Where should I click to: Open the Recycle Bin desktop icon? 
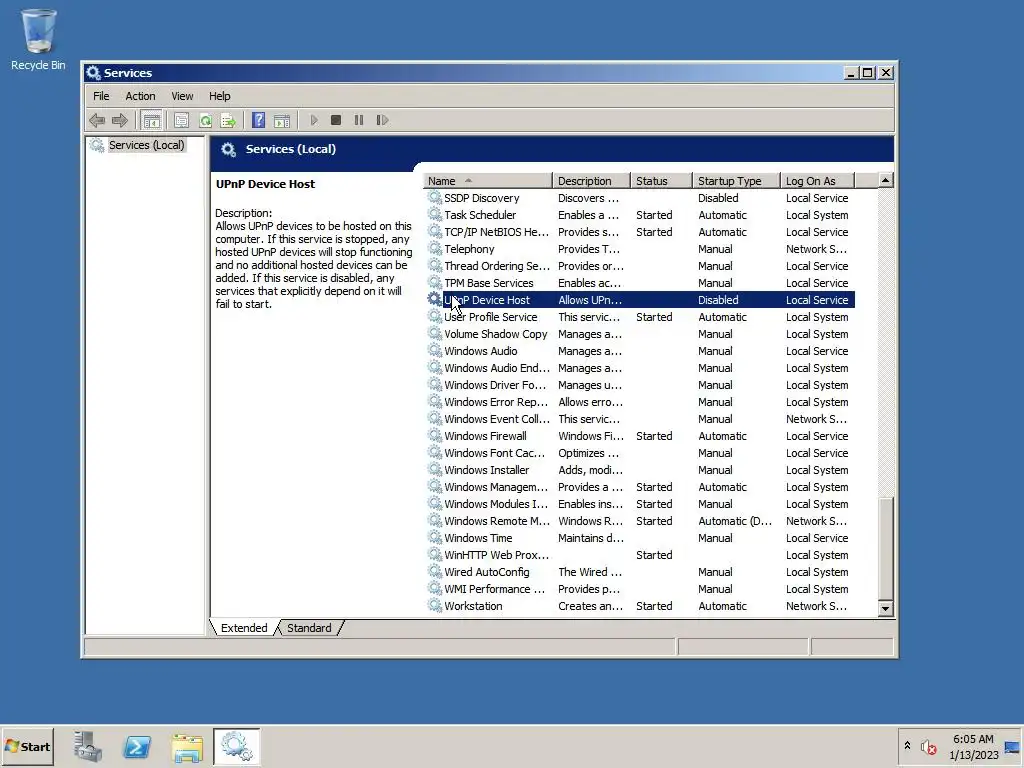click(x=38, y=39)
